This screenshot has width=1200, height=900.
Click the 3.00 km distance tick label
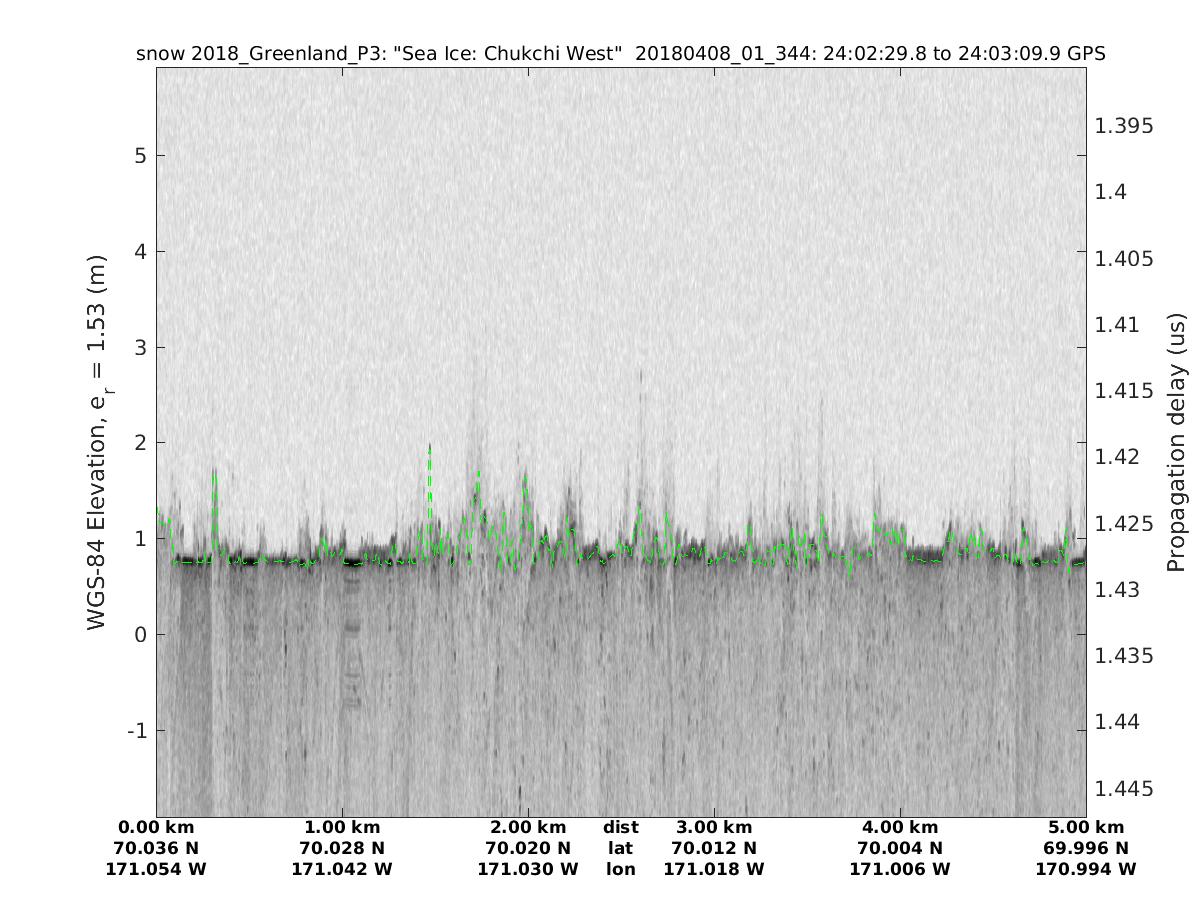coord(714,828)
